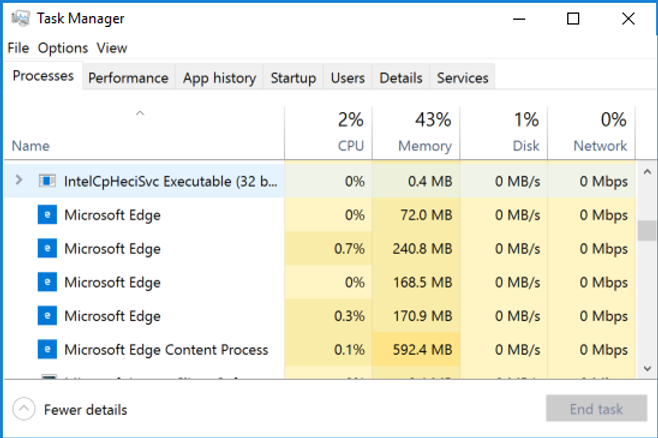Click the process list scrollbar thumb
The height and width of the screenshot is (438, 658).
coord(647,230)
